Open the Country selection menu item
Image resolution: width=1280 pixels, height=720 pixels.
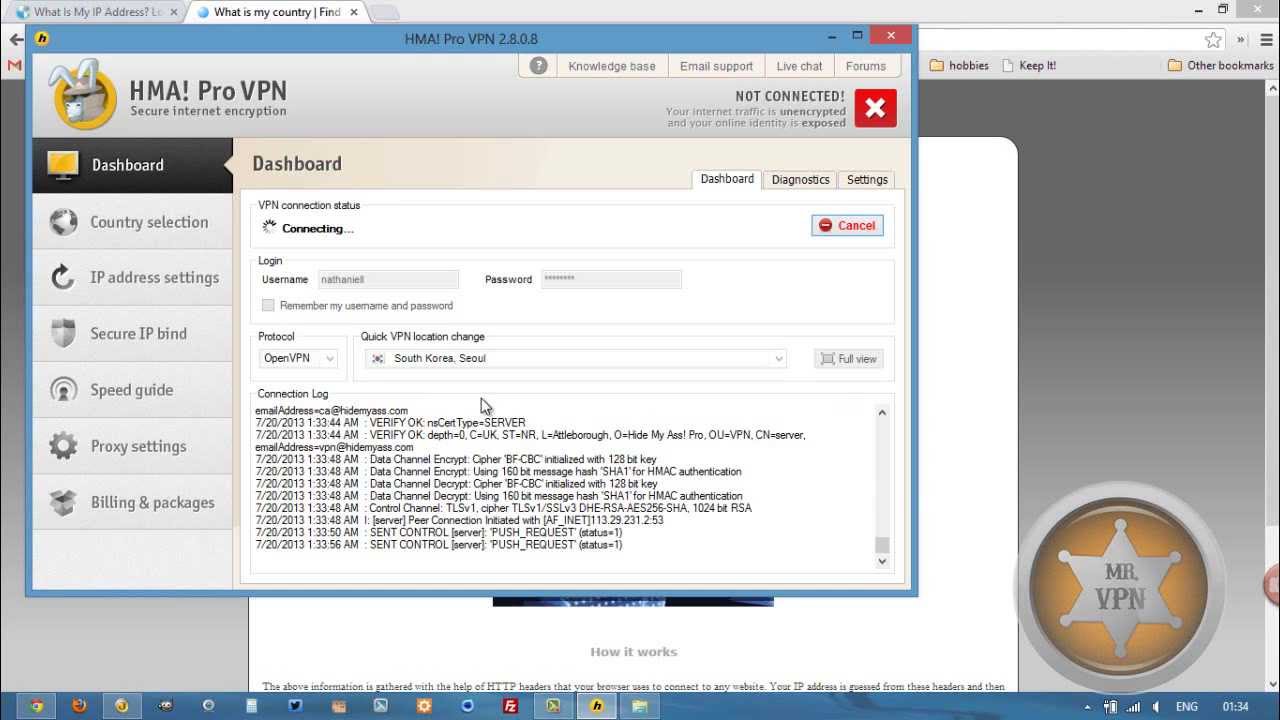click(x=132, y=222)
